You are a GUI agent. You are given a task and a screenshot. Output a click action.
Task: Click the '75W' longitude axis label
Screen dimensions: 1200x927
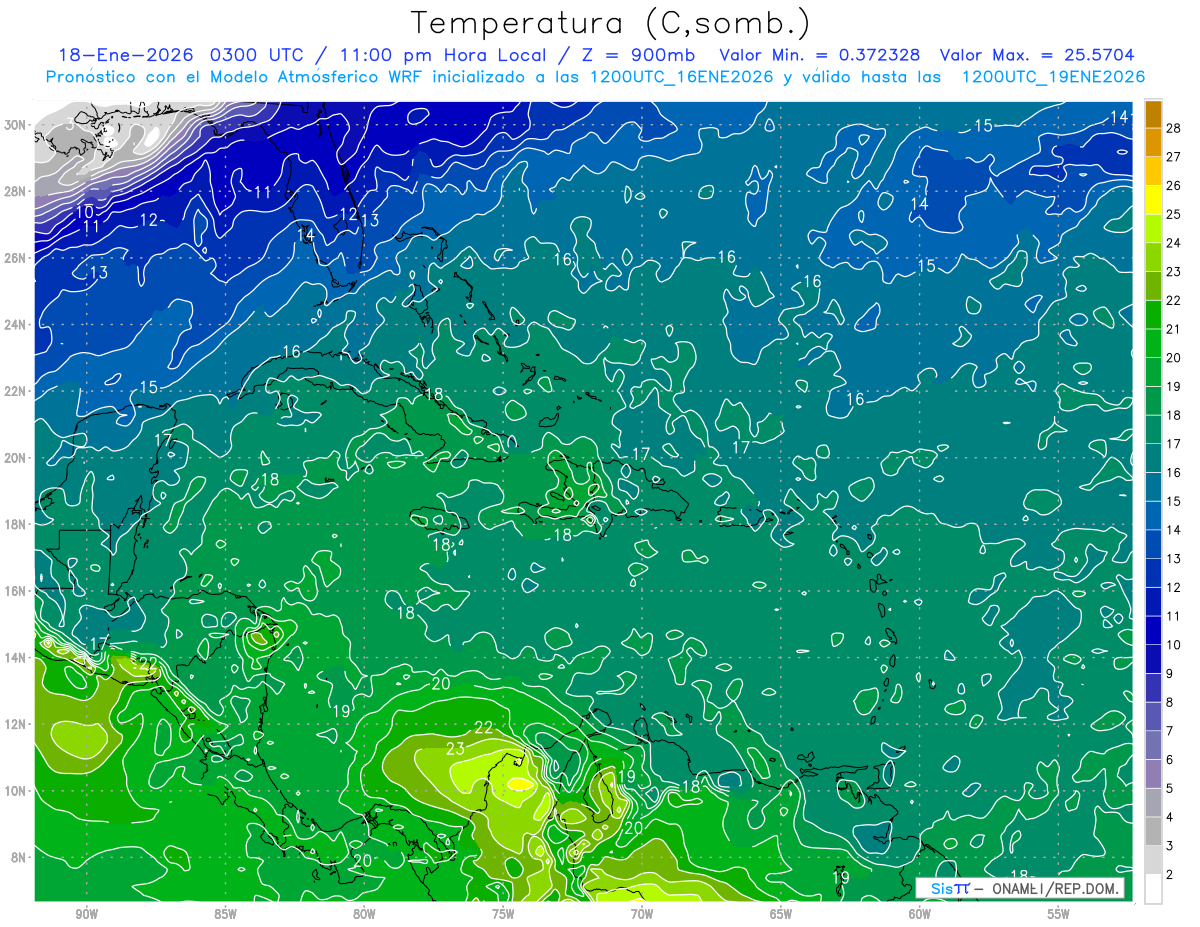pyautogui.click(x=503, y=914)
